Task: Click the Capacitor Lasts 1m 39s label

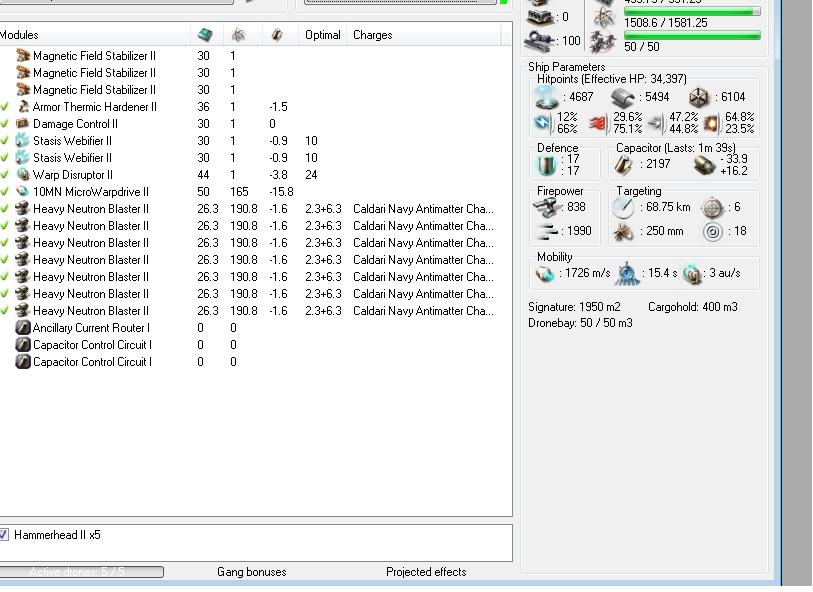Action: pos(676,148)
